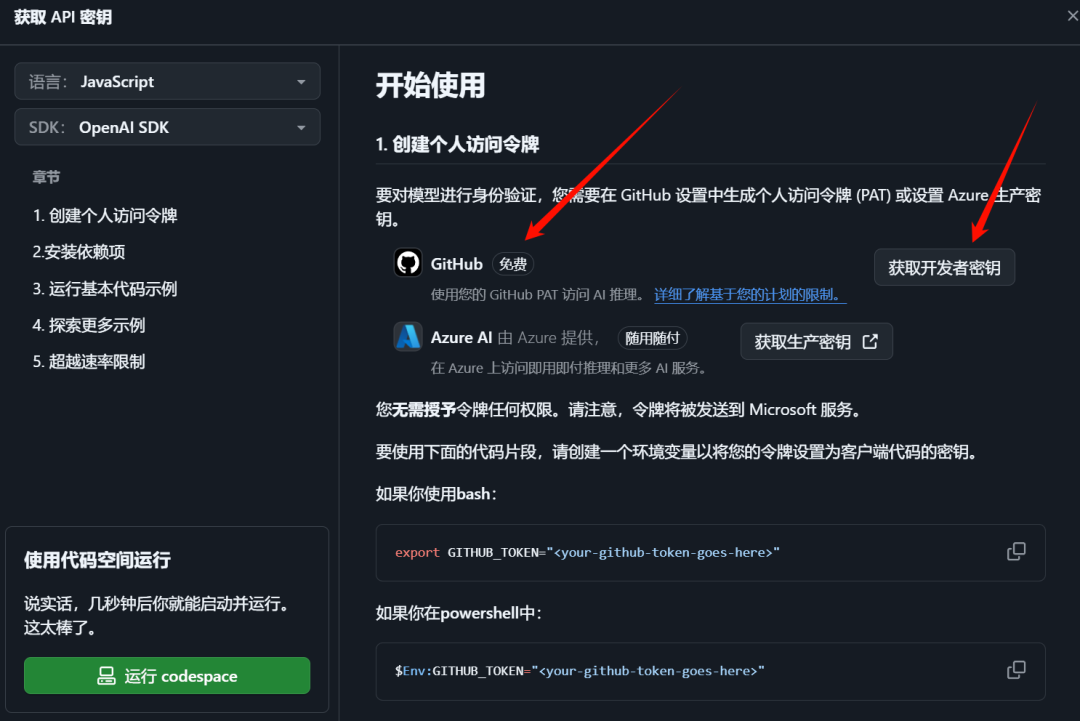Click the Azure AI 由 Azure 提供 label

pyautogui.click(x=515, y=337)
